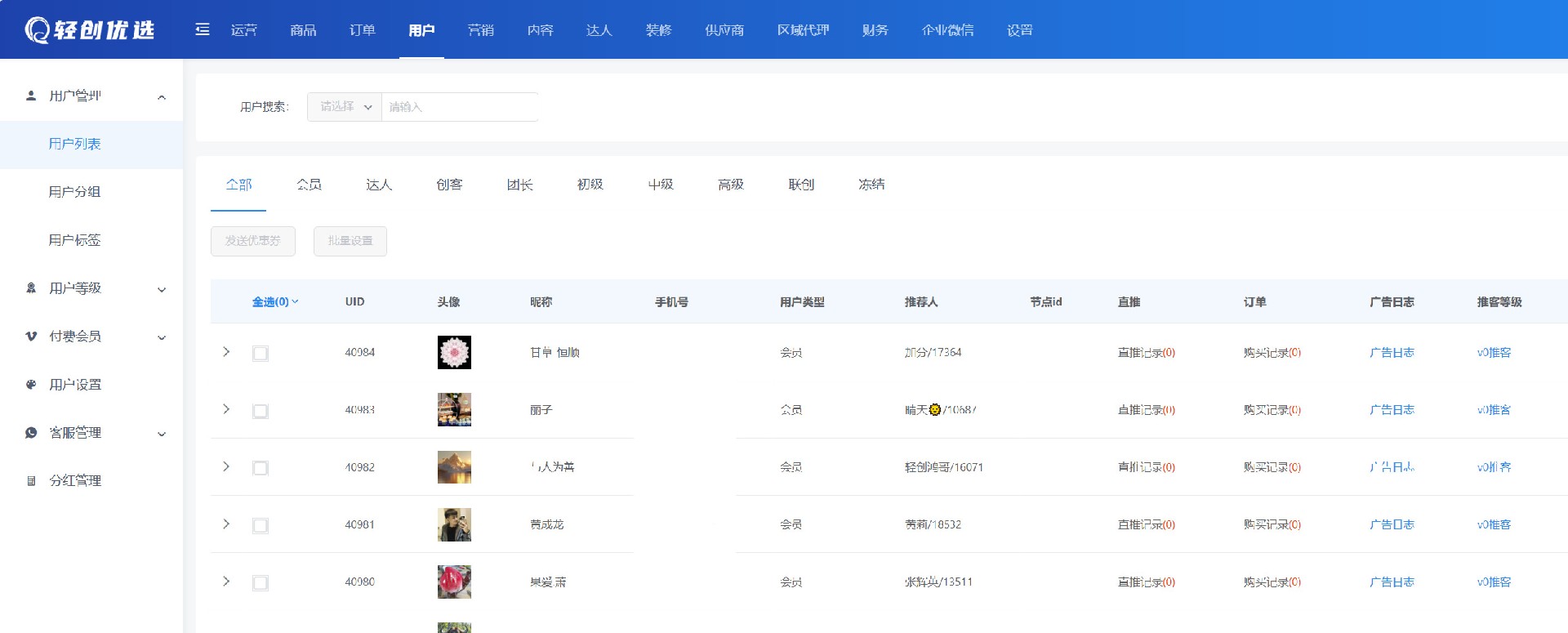Image resolution: width=1568 pixels, height=633 pixels.
Task: Click the 用户管理 person icon in sidebar
Action: 31,96
